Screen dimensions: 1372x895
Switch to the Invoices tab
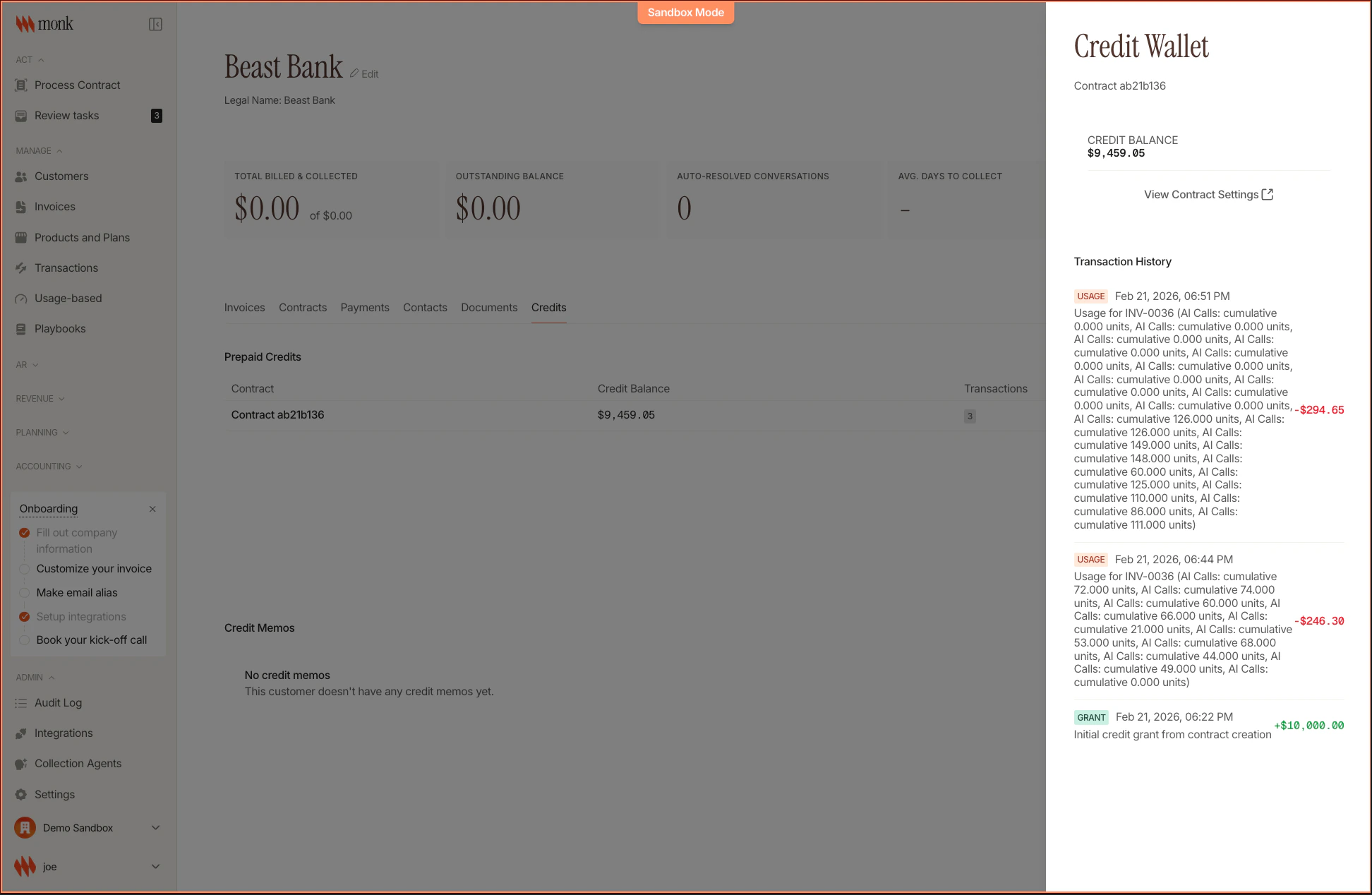244,308
